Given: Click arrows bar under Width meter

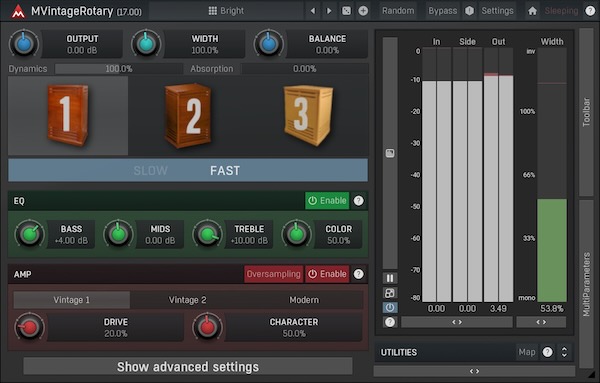Looking at the screenshot, I should (541, 322).
